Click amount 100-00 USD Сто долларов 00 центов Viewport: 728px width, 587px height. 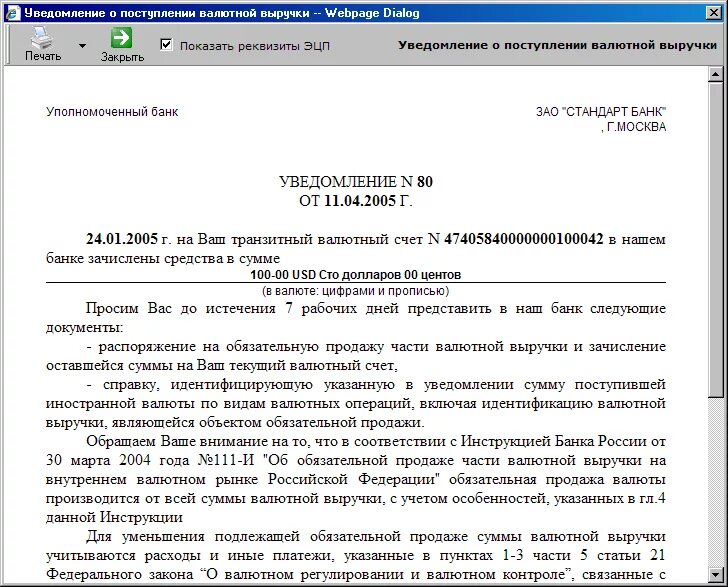point(356,275)
